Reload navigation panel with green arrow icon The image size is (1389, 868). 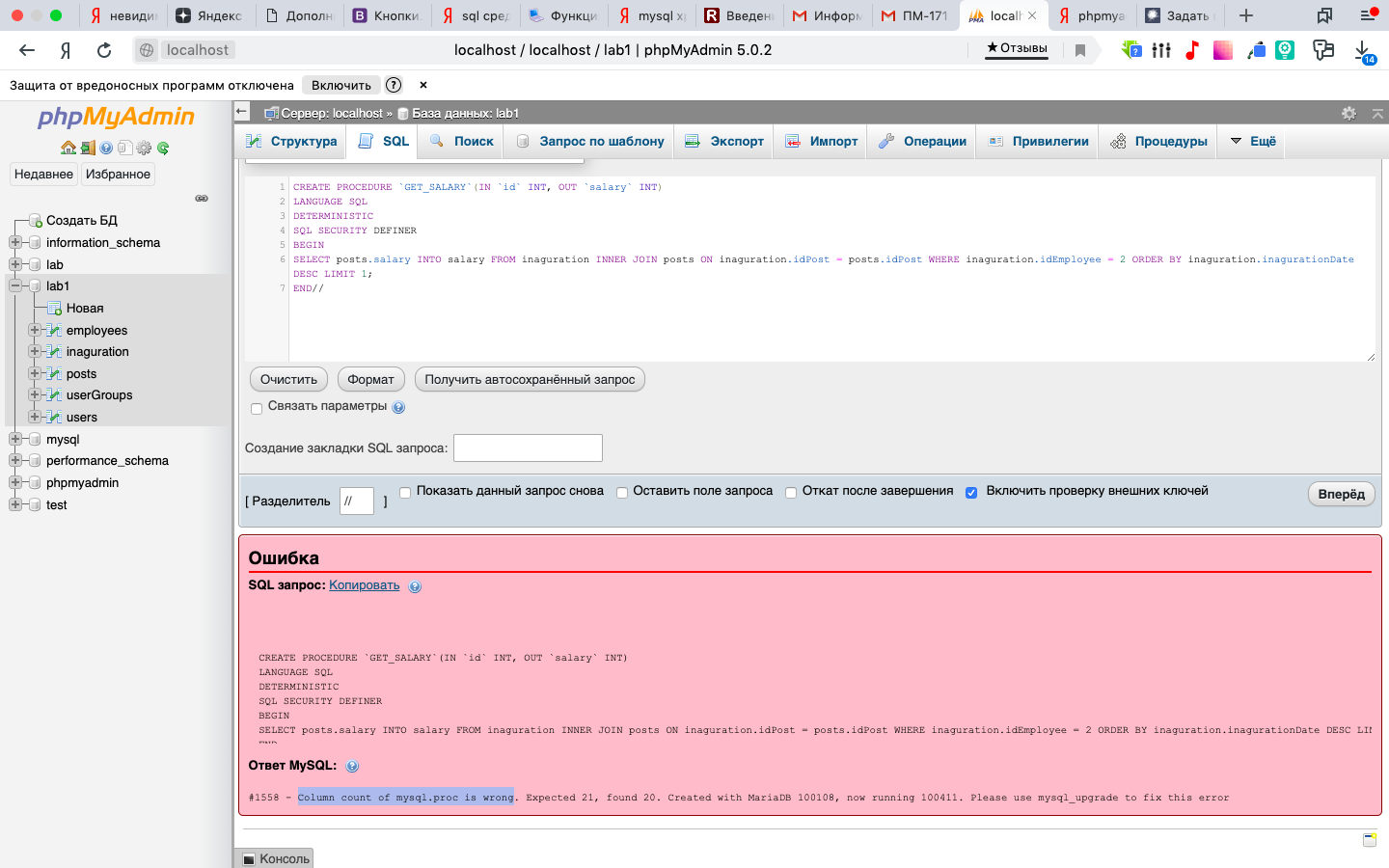coord(163,148)
